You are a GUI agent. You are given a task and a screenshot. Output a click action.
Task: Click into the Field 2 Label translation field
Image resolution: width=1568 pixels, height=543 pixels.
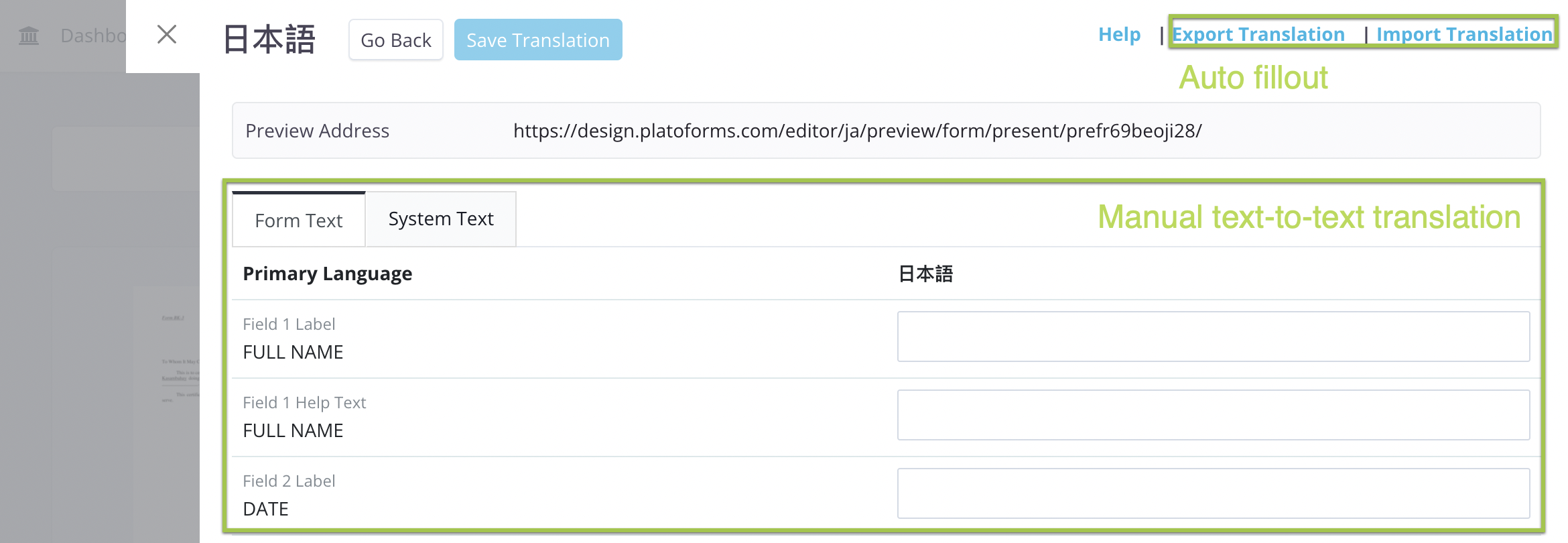[x=1213, y=493]
